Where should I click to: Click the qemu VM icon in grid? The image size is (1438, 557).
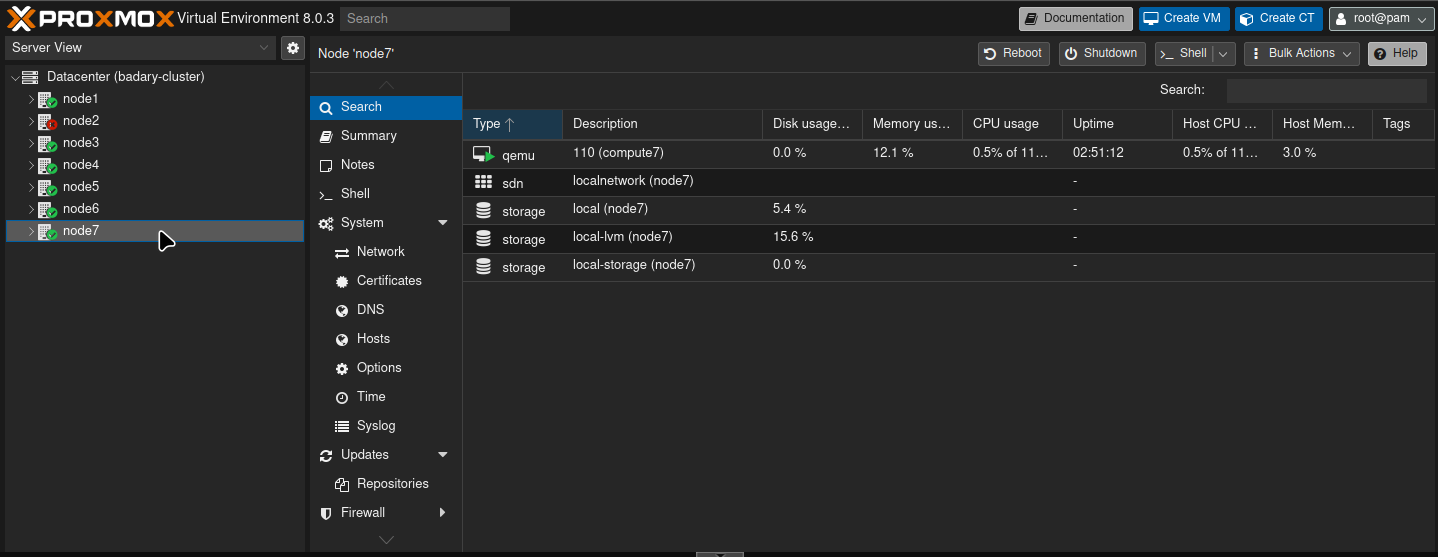484,155
